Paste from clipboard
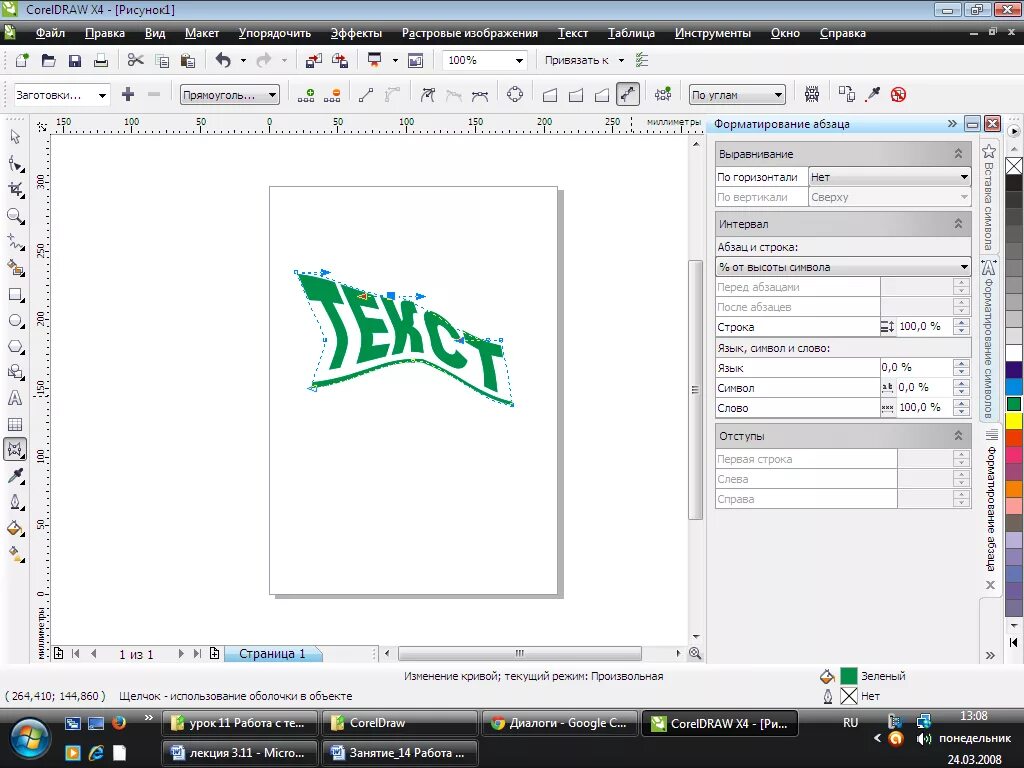The height and width of the screenshot is (768, 1024). (187, 60)
